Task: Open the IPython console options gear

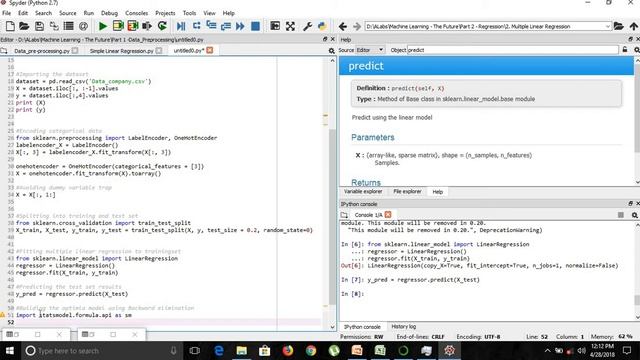Action: click(x=635, y=215)
